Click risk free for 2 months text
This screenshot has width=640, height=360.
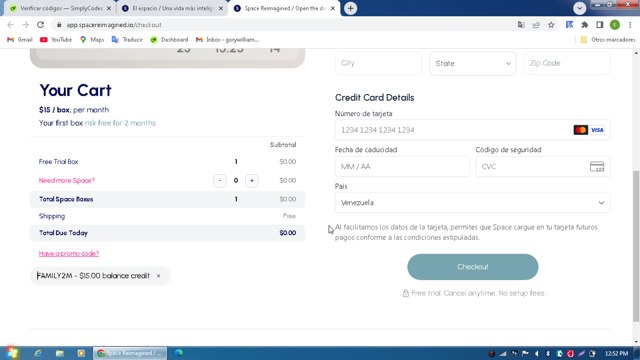120,123
